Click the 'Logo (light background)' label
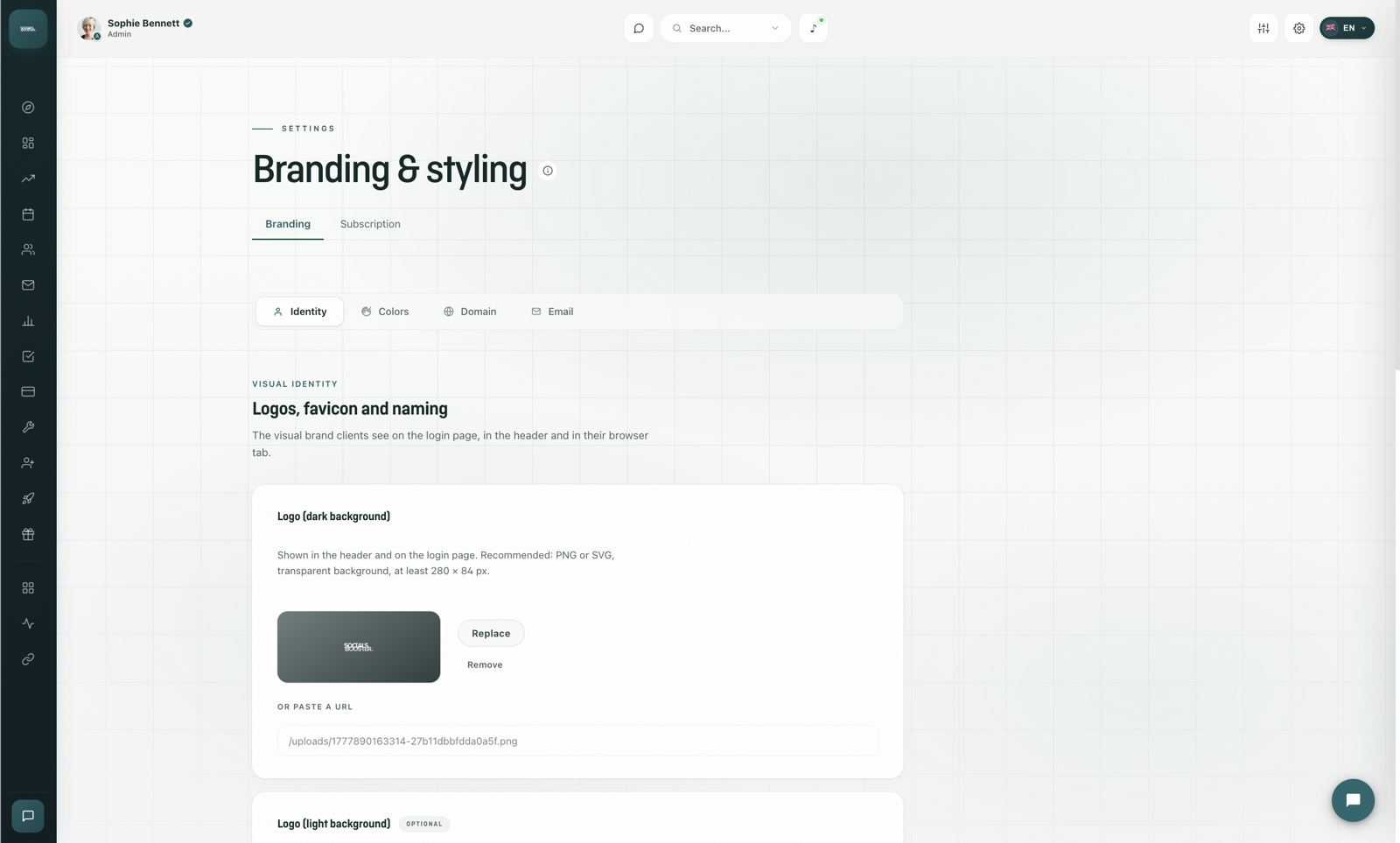This screenshot has height=843, width=1400. point(333,824)
